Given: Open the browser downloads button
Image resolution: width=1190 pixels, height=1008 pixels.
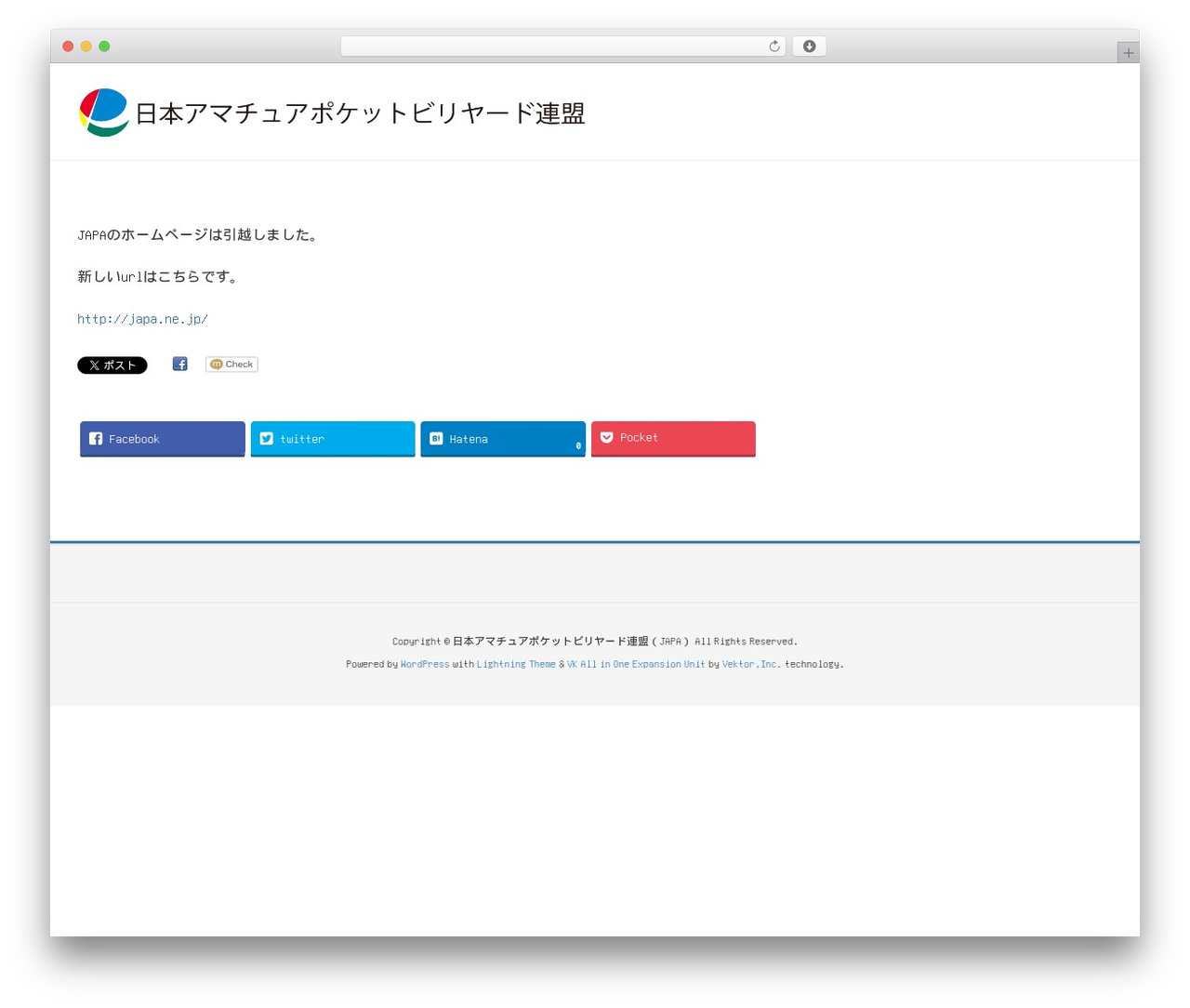Looking at the screenshot, I should pyautogui.click(x=810, y=46).
